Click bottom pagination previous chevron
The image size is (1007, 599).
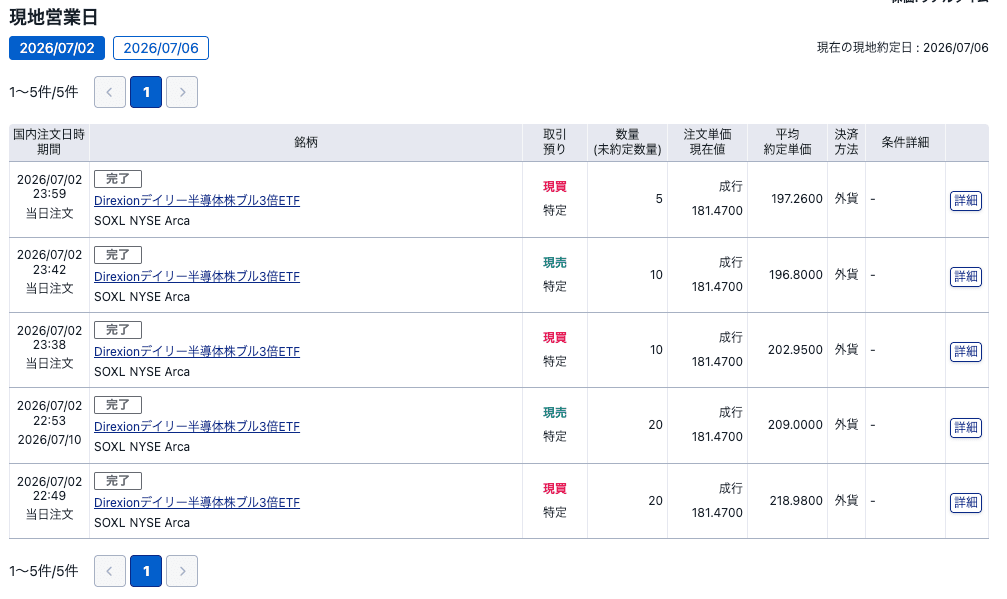[110, 571]
